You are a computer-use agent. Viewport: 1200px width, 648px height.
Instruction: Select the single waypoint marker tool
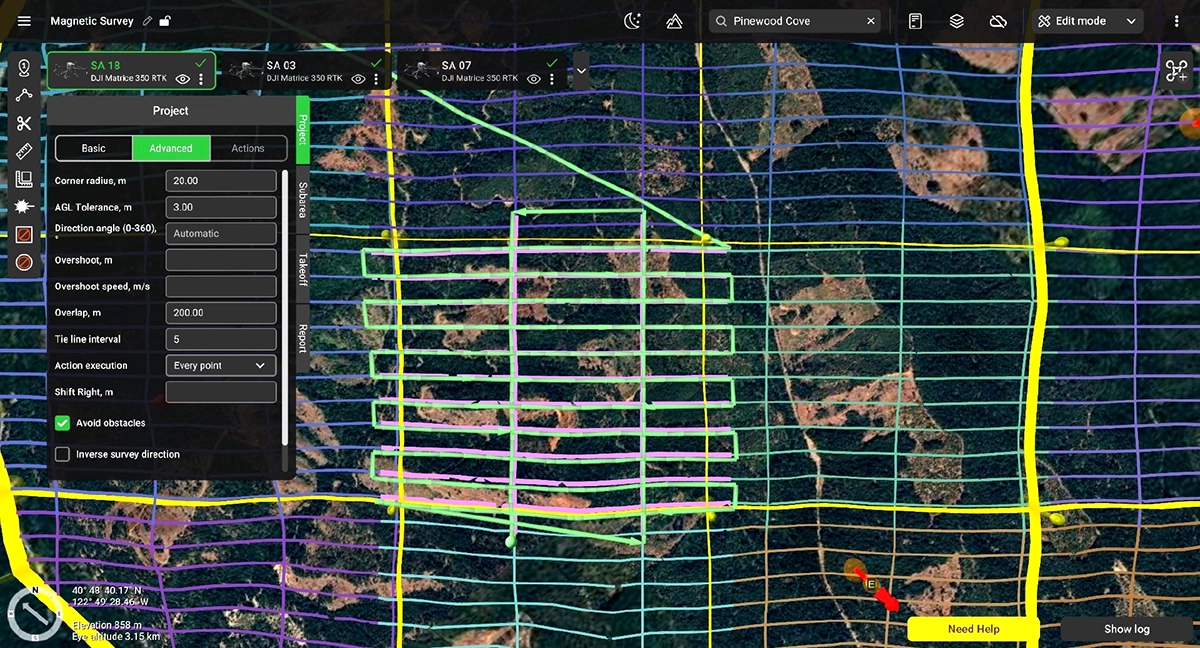tap(24, 68)
